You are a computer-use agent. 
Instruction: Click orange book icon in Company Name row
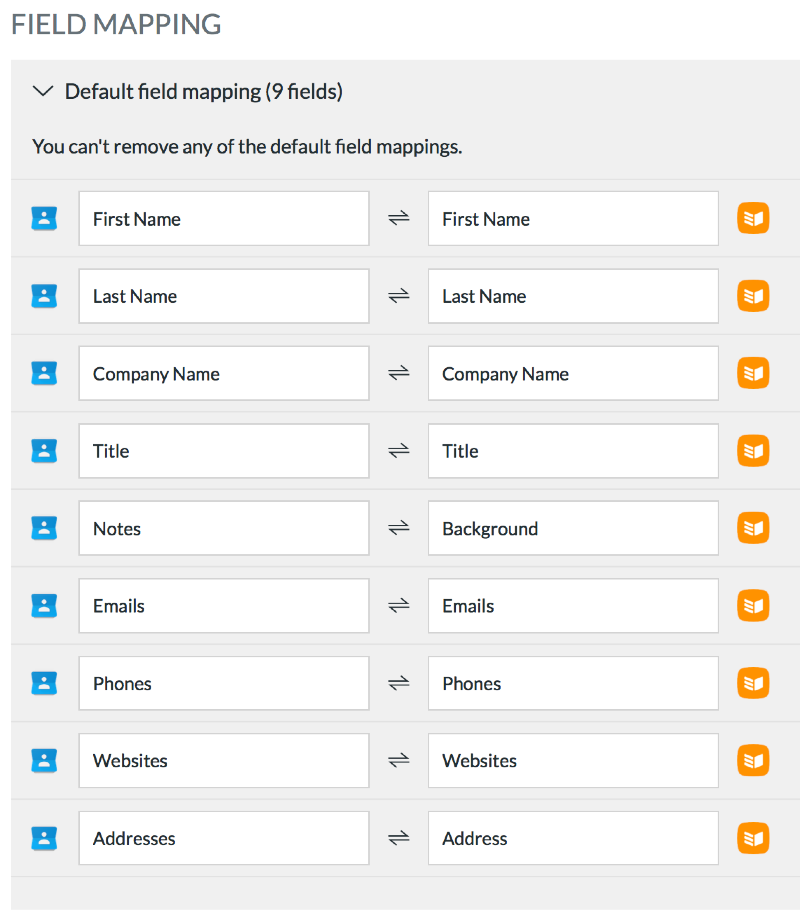click(753, 373)
